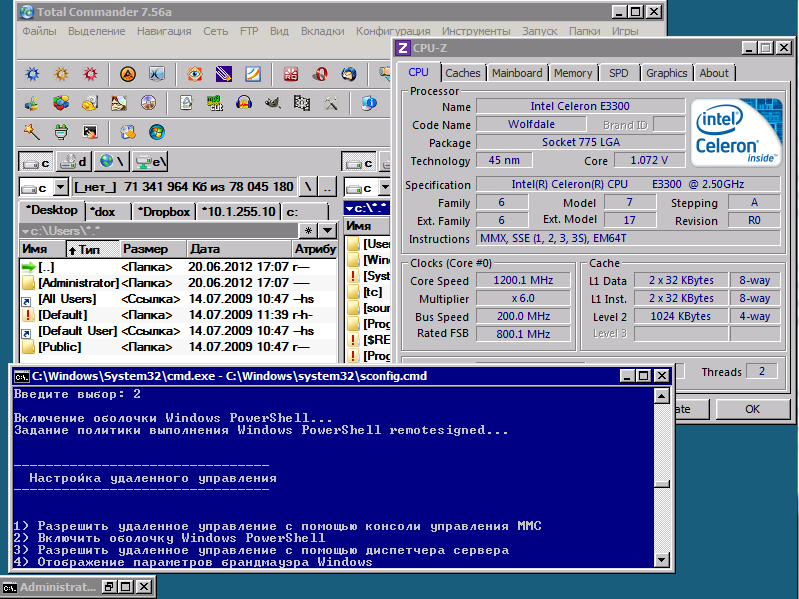Switch to the Memory tab in CPU-Z
Screen dimensions: 799x599
573,73
